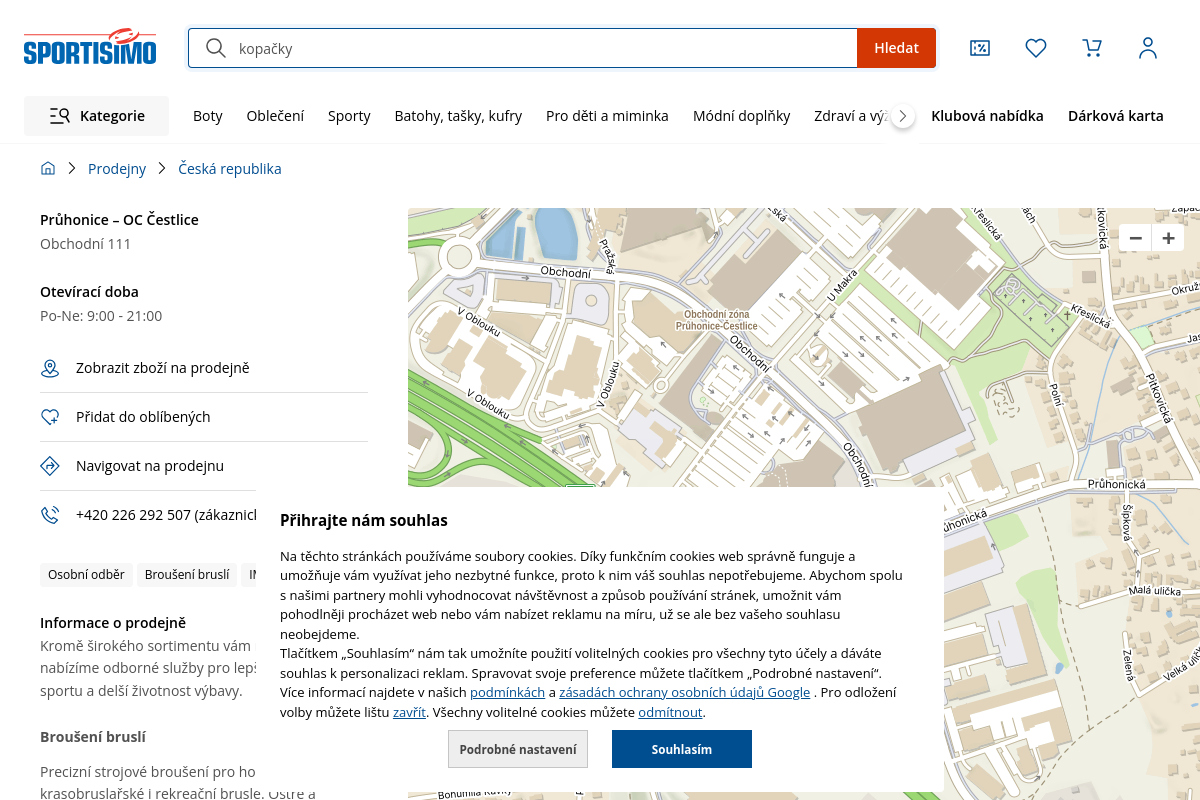Open the Batohy, tašky, kufry menu
This screenshot has width=1200, height=800.
458,116
